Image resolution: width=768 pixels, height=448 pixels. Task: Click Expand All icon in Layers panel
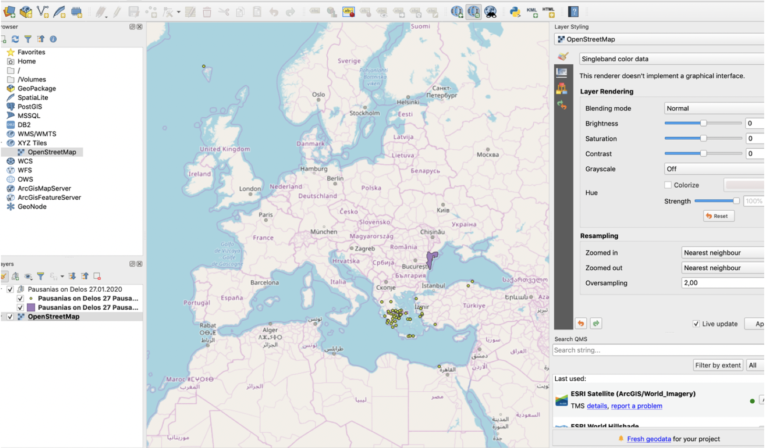pos(72,276)
